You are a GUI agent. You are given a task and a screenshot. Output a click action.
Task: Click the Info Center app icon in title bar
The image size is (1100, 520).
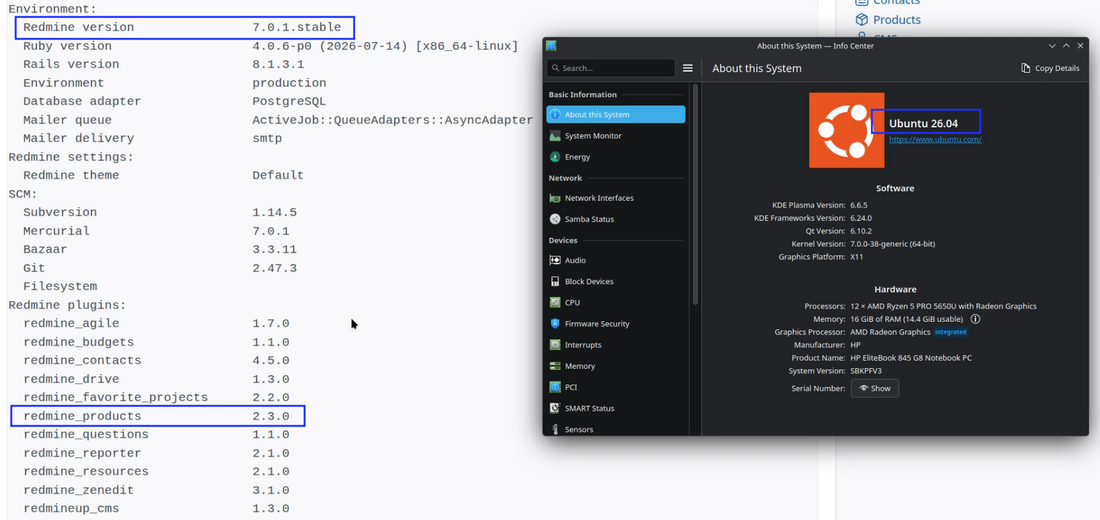pos(551,46)
